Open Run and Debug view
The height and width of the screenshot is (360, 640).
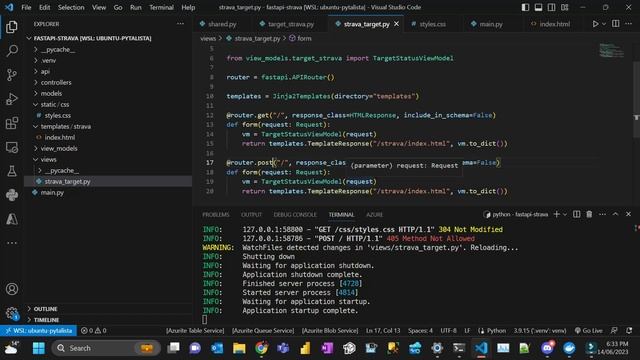pyautogui.click(x=12, y=99)
